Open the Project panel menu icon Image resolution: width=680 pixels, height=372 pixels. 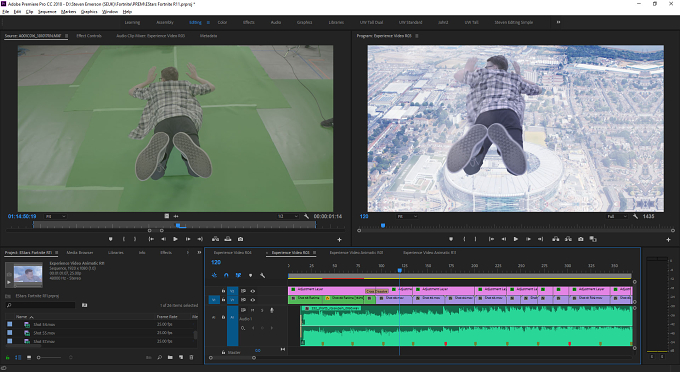tap(56, 252)
